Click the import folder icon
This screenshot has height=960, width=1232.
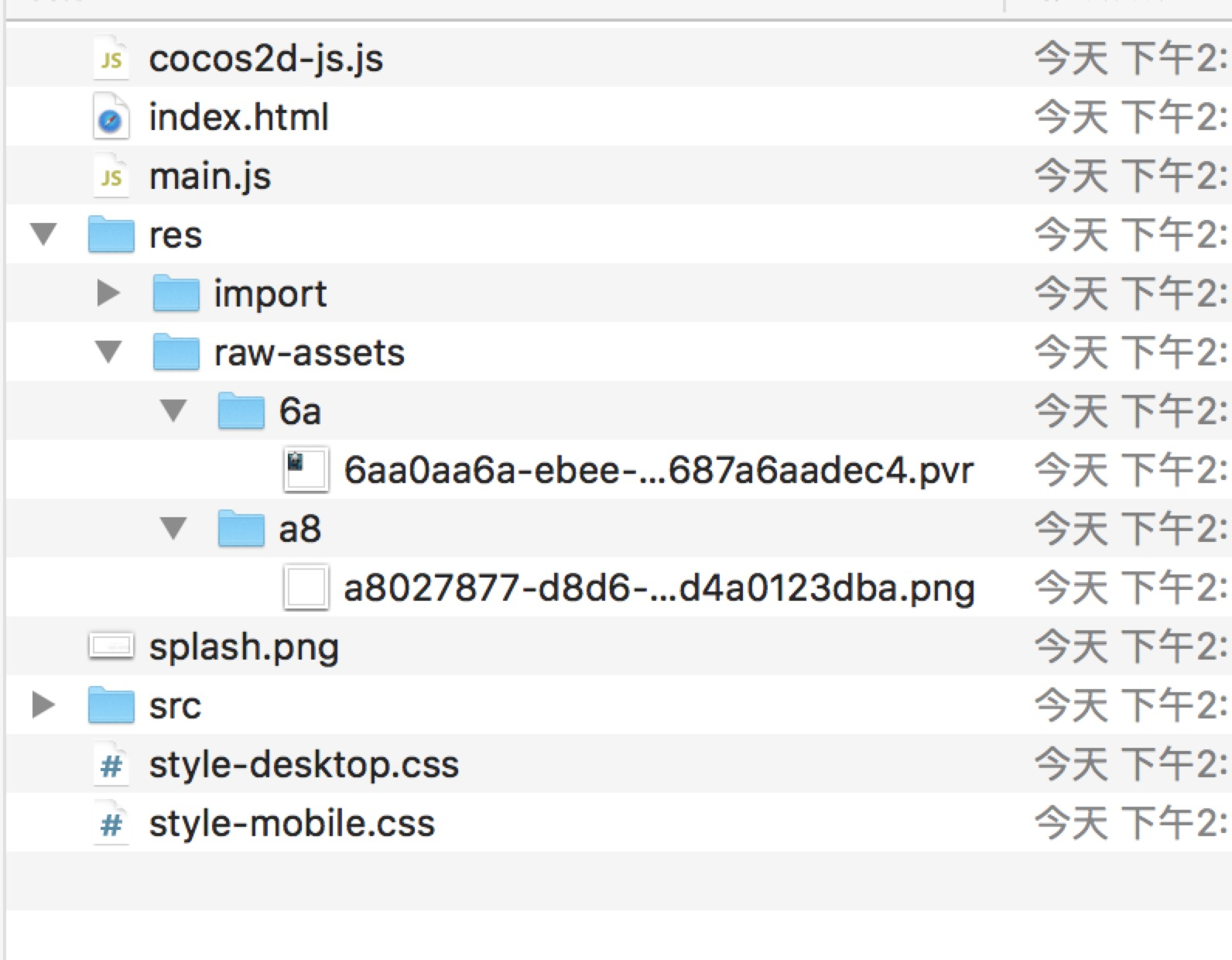(176, 293)
